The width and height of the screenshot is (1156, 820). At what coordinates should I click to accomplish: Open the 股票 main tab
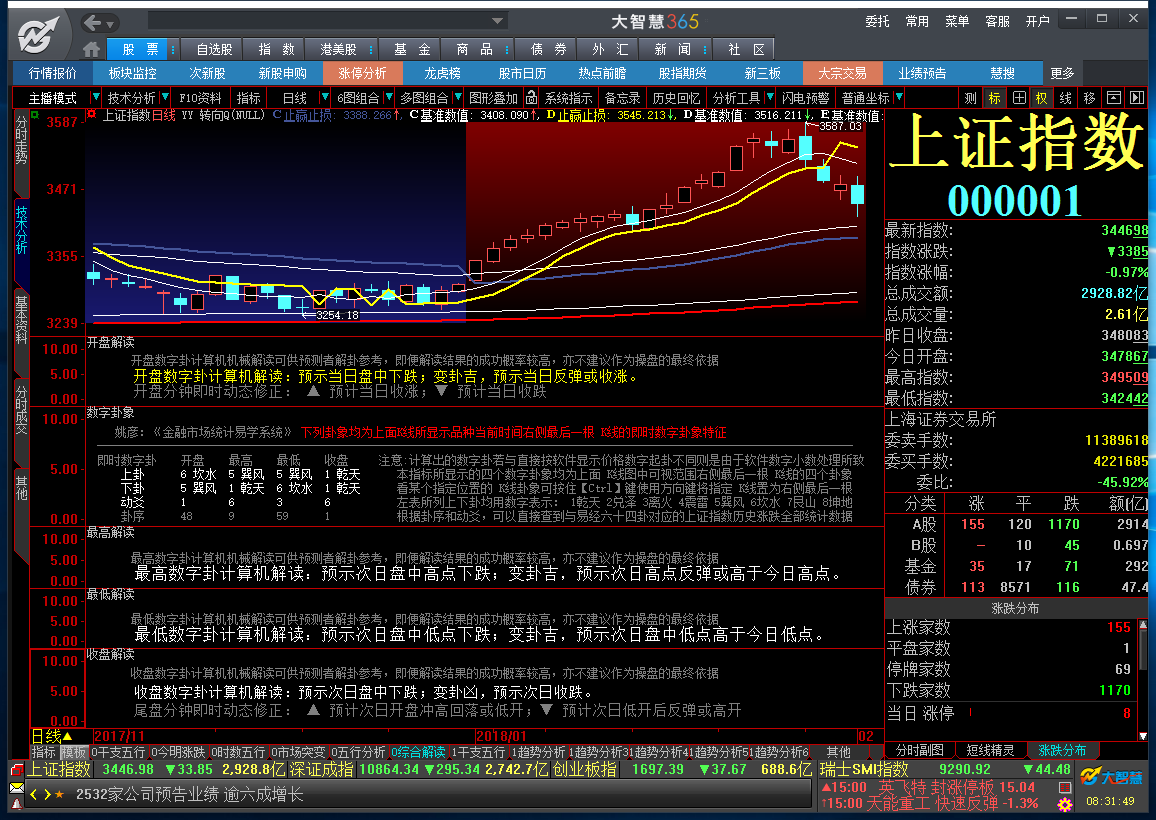click(140, 49)
